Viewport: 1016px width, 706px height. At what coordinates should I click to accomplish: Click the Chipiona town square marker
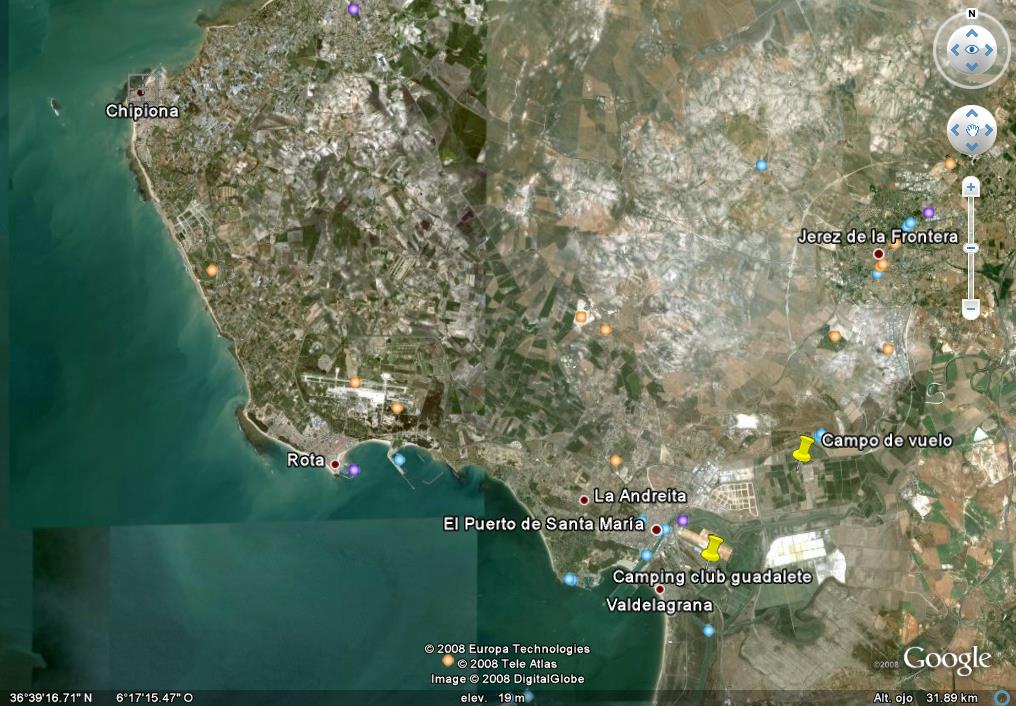pyautogui.click(x=136, y=84)
